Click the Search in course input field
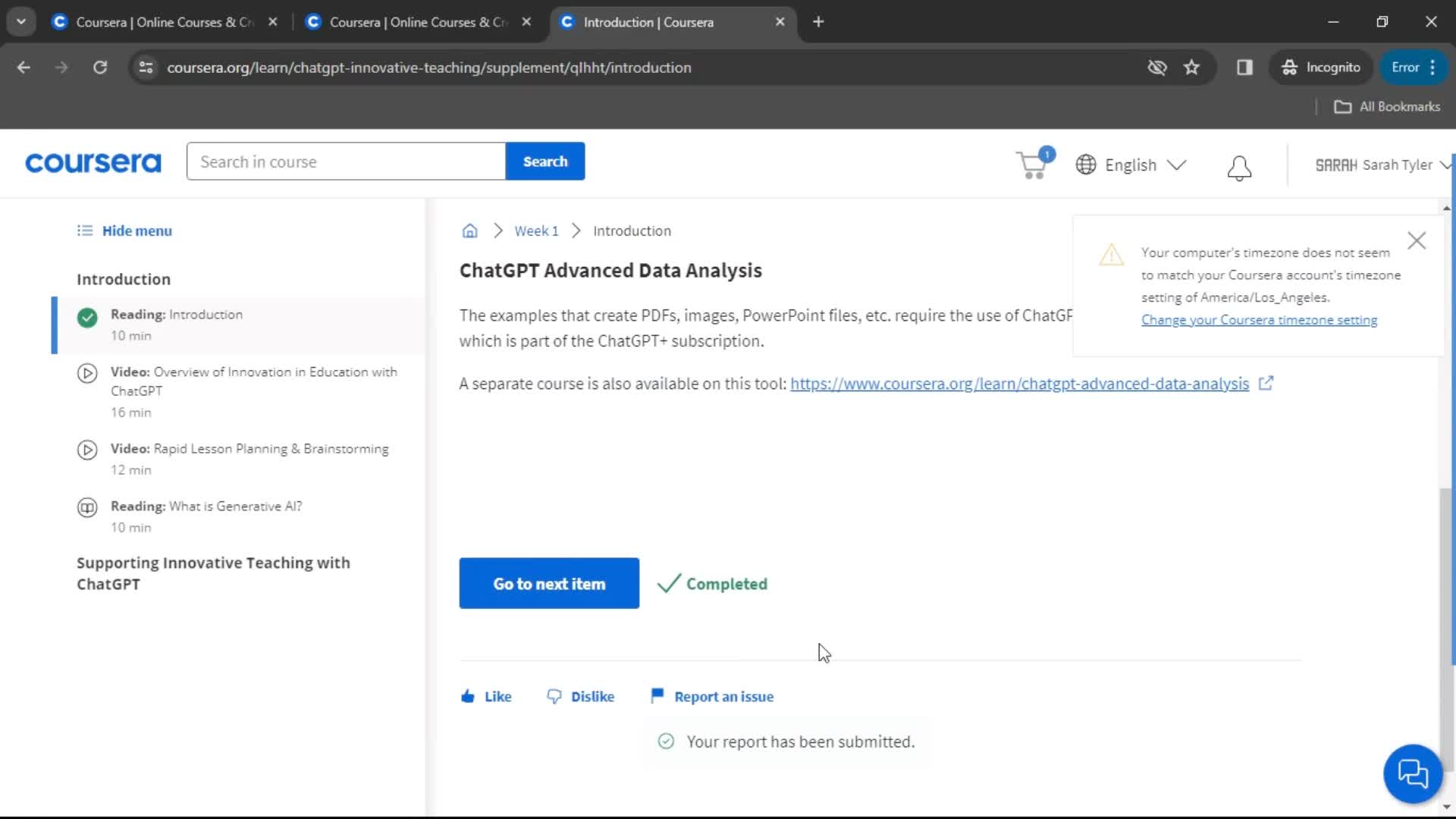1456x819 pixels. pyautogui.click(x=345, y=161)
